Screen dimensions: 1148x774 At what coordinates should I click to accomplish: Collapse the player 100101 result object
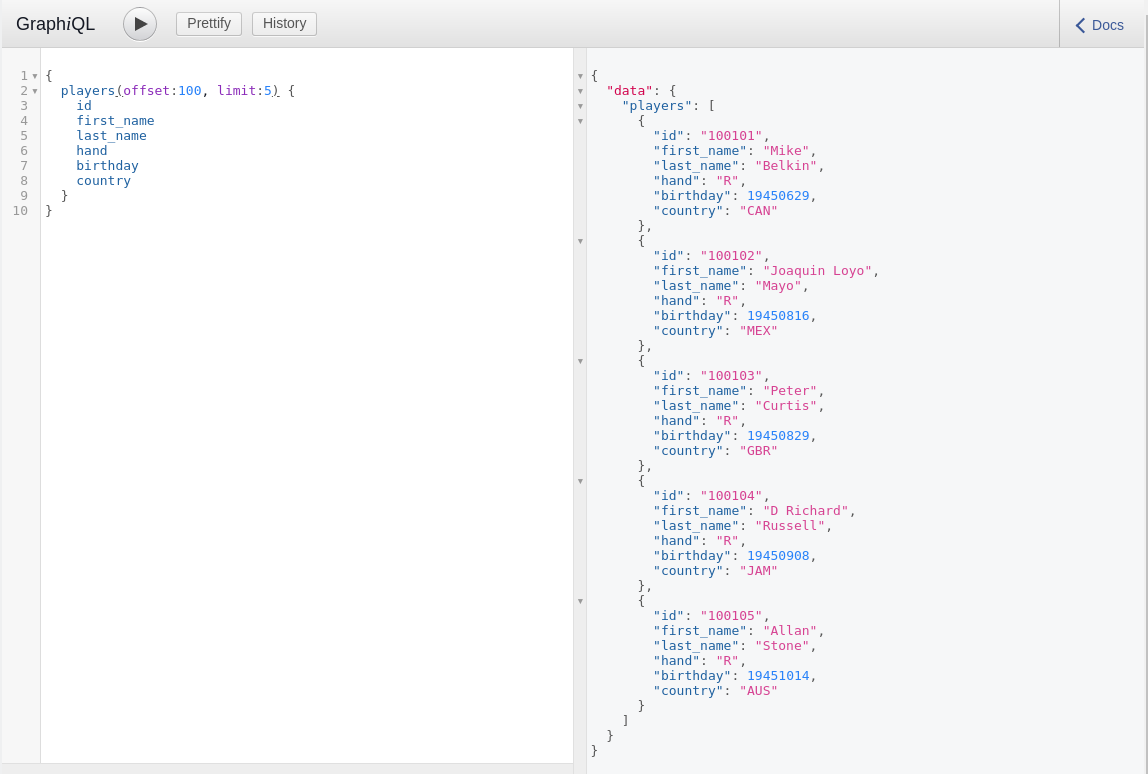click(580, 121)
